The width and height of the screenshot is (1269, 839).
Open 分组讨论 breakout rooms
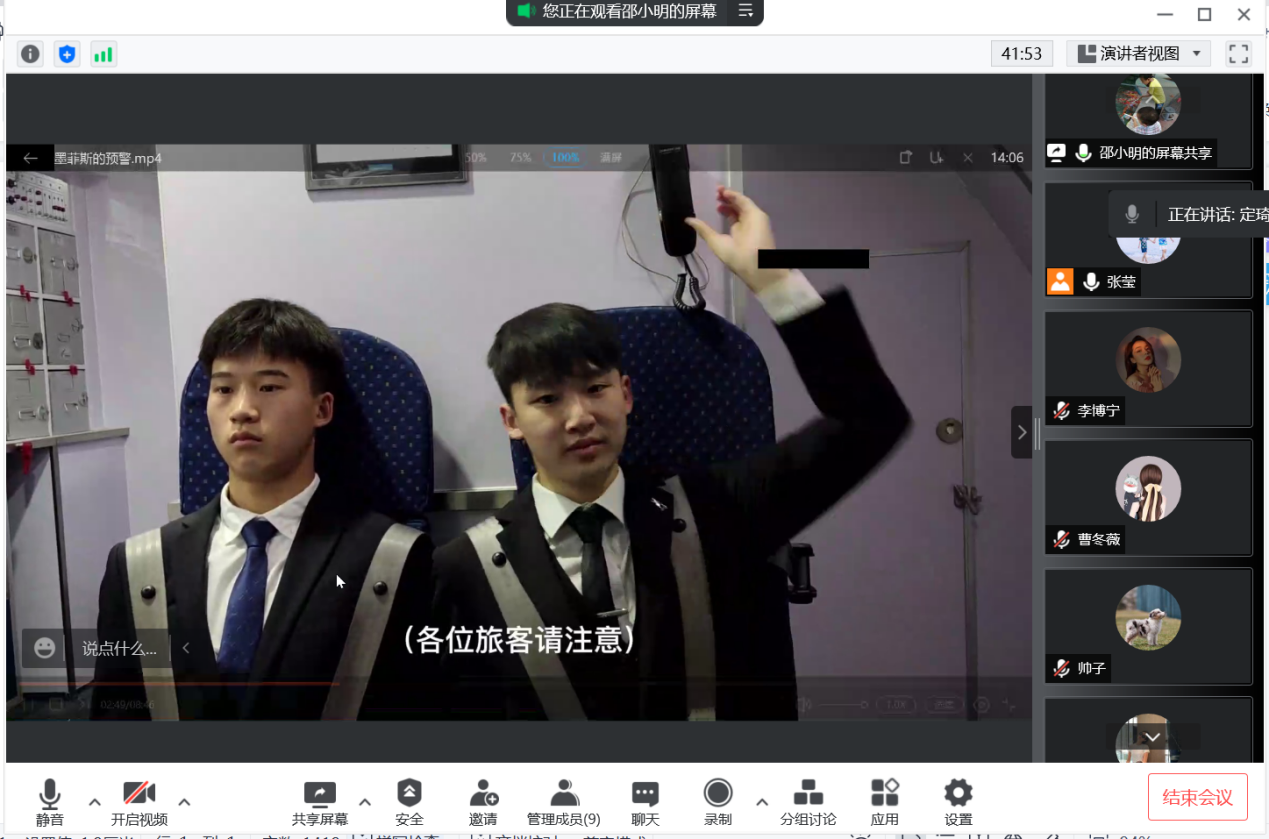pos(808,803)
